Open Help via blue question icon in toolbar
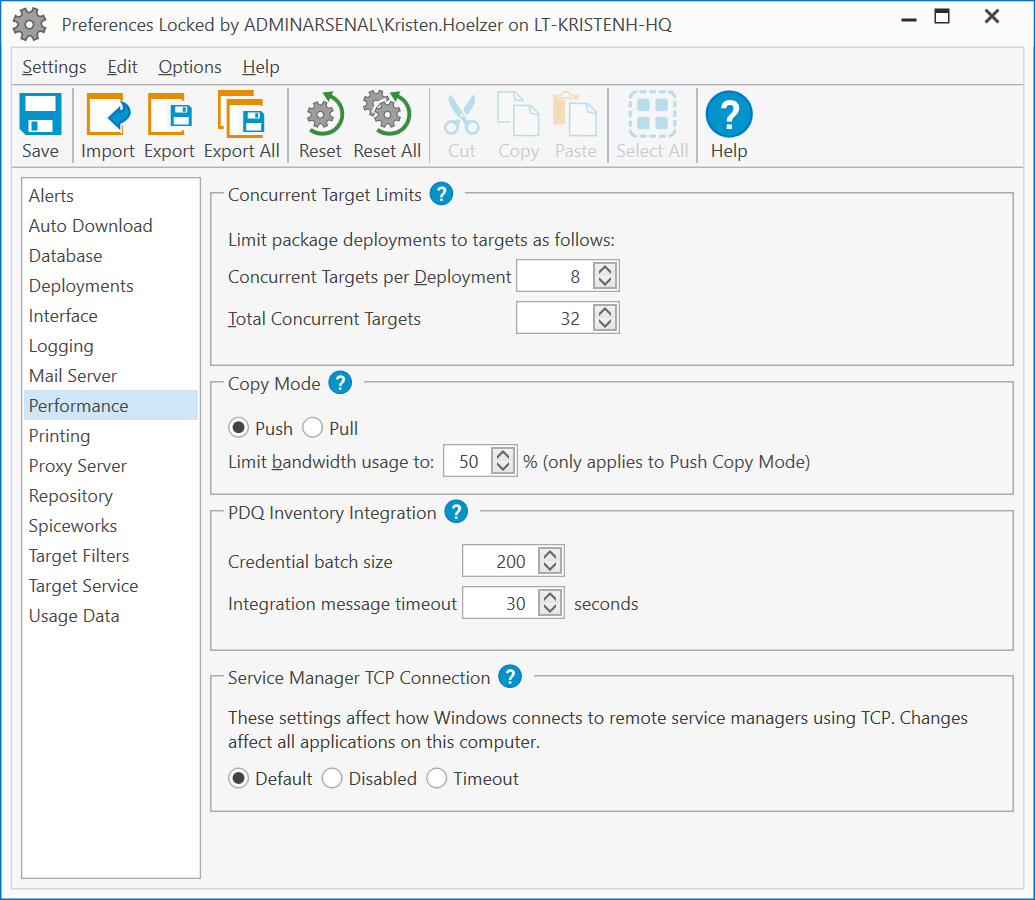 [729, 116]
